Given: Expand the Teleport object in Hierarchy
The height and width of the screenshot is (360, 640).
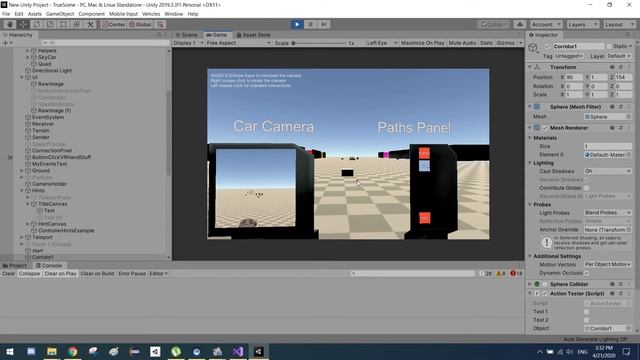Looking at the screenshot, I should coord(22,237).
